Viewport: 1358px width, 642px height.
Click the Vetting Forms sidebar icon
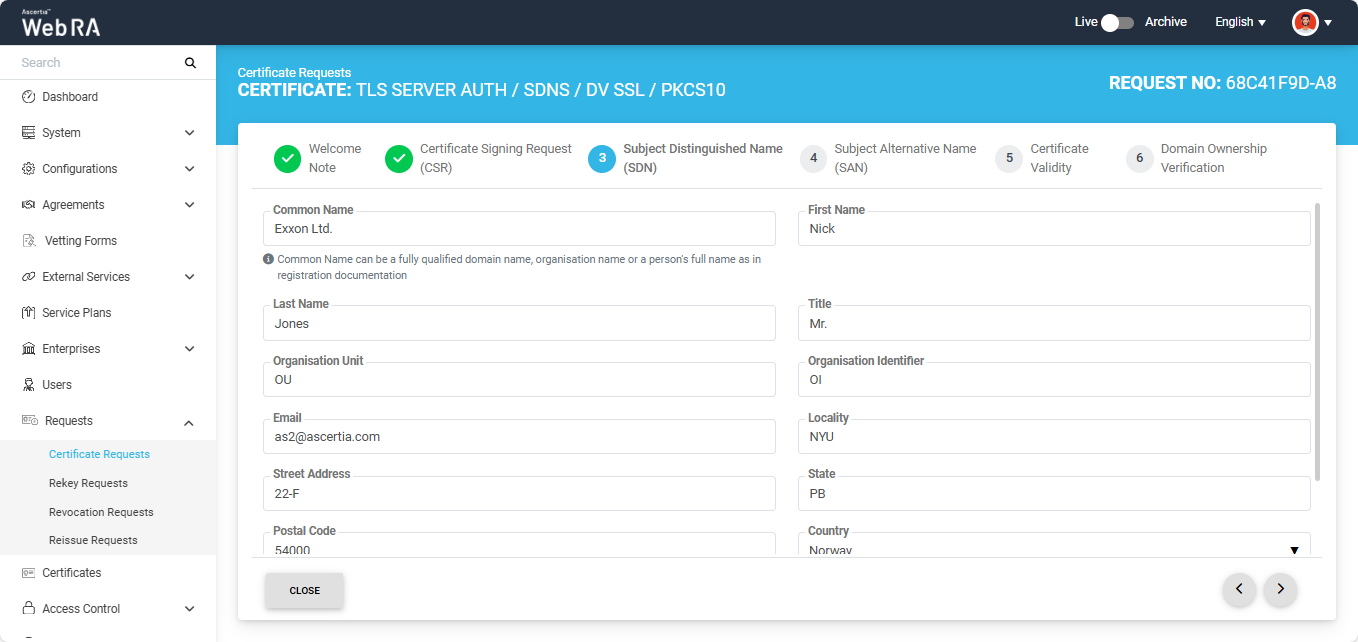[x=29, y=241]
